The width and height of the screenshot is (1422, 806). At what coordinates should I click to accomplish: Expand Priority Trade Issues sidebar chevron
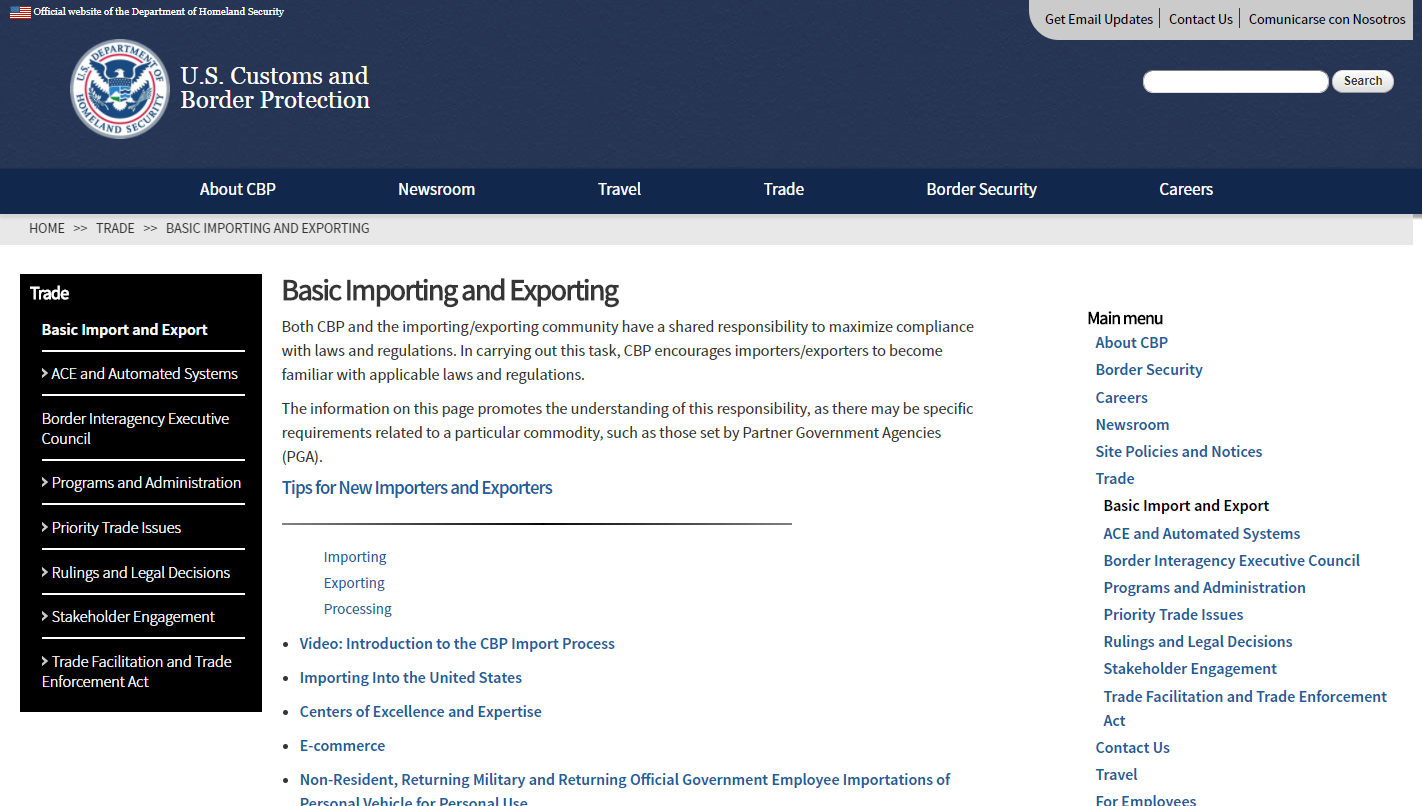(45, 527)
